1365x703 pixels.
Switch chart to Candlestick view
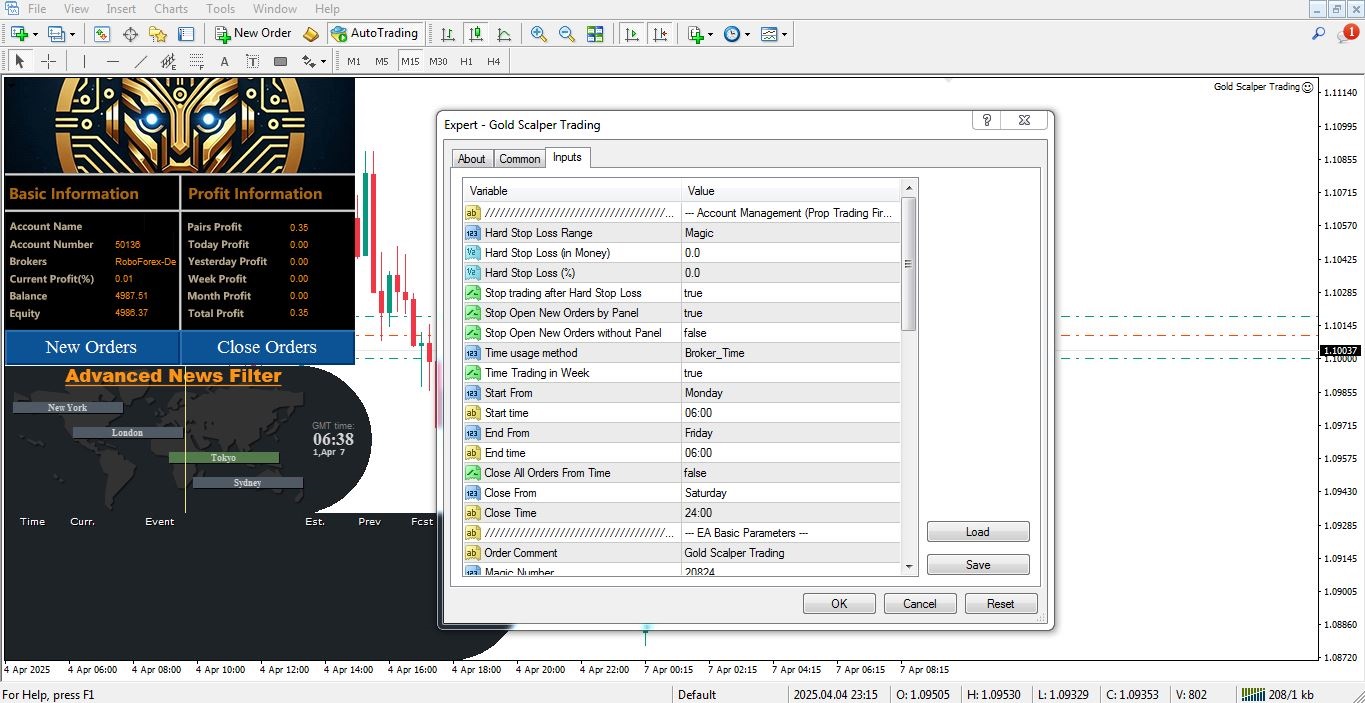pyautogui.click(x=475, y=33)
